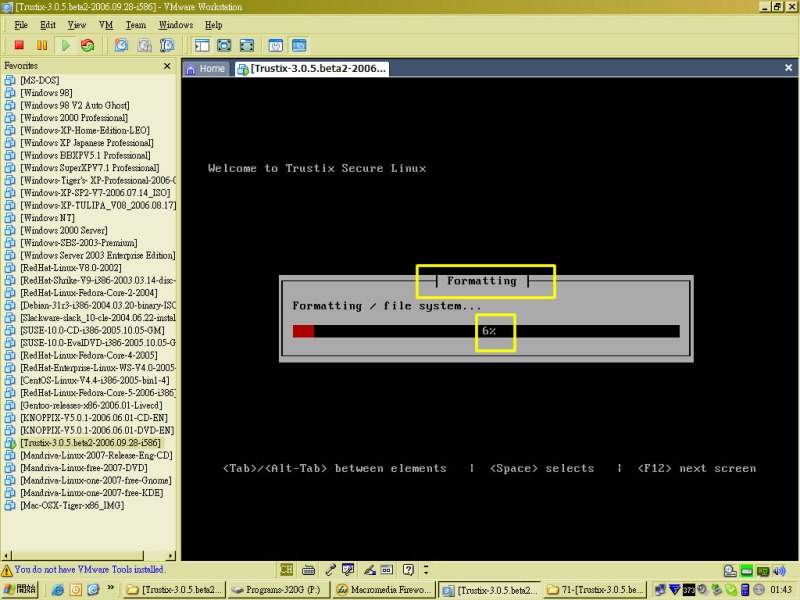
Task: Click Favorites horizontal scrollbar left arrow
Action: click(x=6, y=555)
